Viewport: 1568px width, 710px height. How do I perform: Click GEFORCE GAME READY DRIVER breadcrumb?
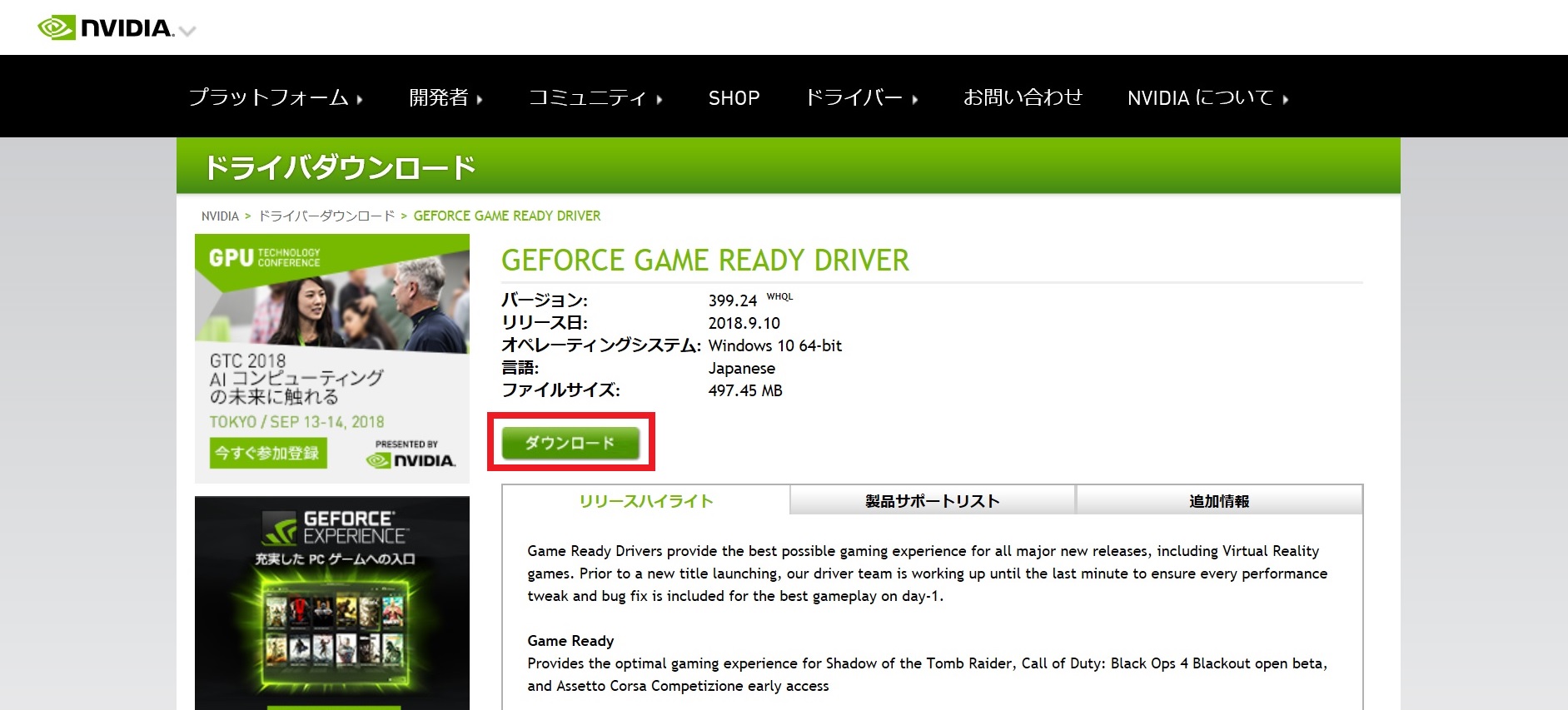click(x=507, y=216)
